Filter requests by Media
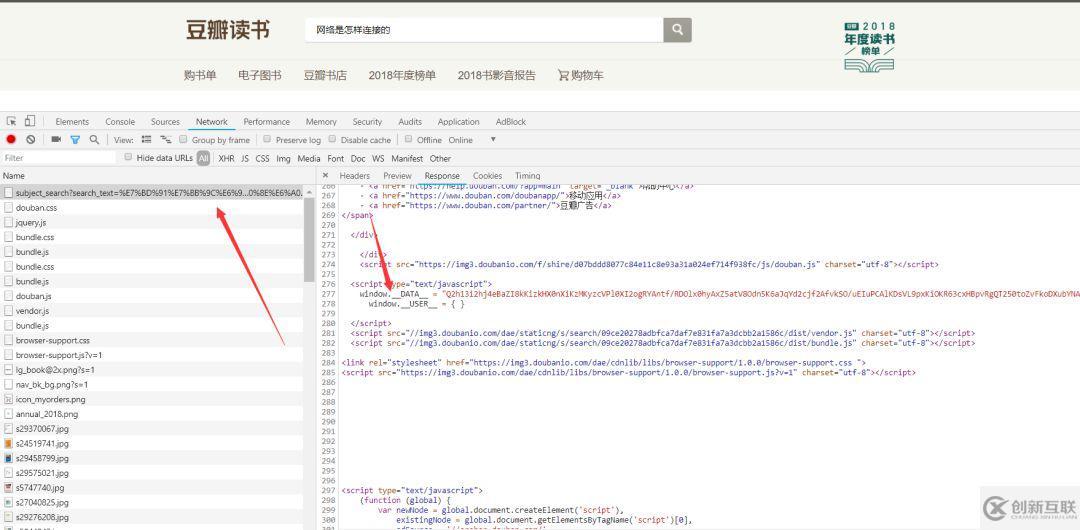The image size is (1080, 530). click(x=309, y=159)
